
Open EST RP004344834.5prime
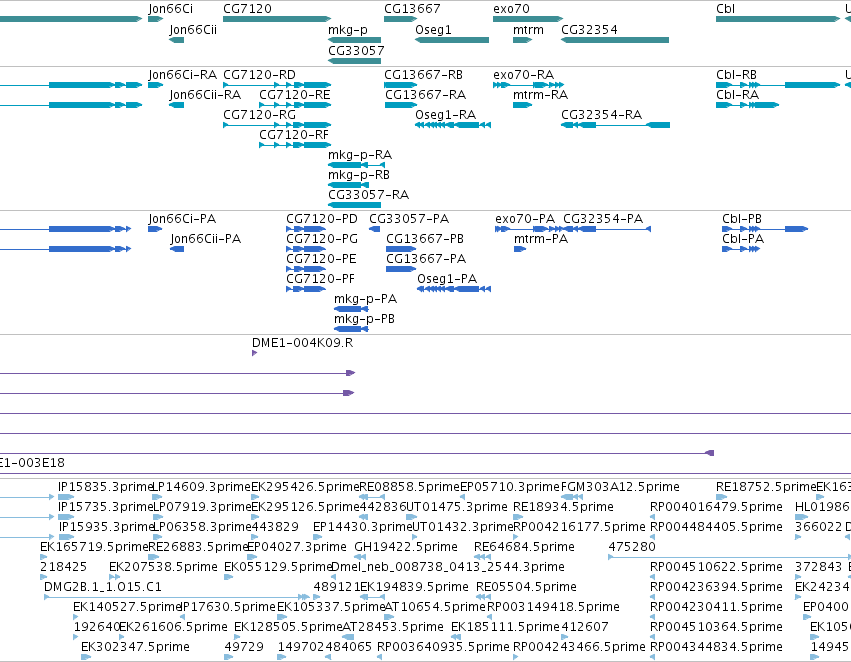652,657
